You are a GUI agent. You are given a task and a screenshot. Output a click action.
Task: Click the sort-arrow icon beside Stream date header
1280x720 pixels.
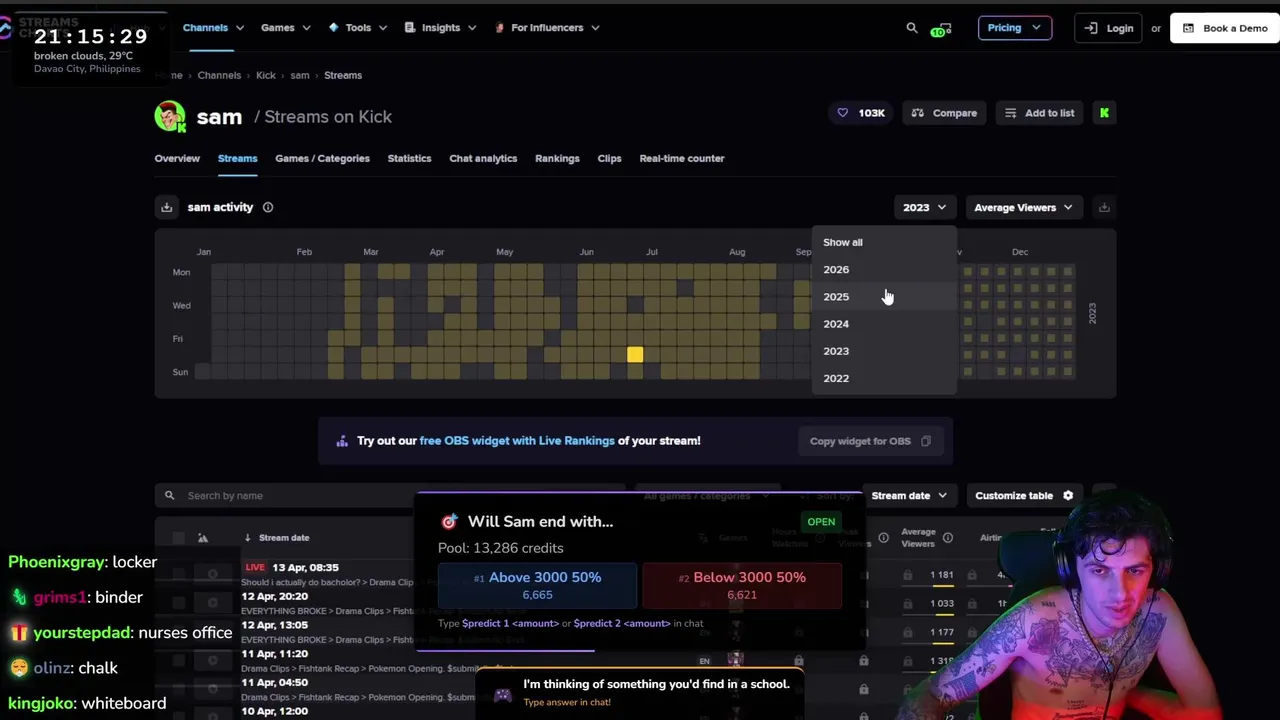(247, 538)
